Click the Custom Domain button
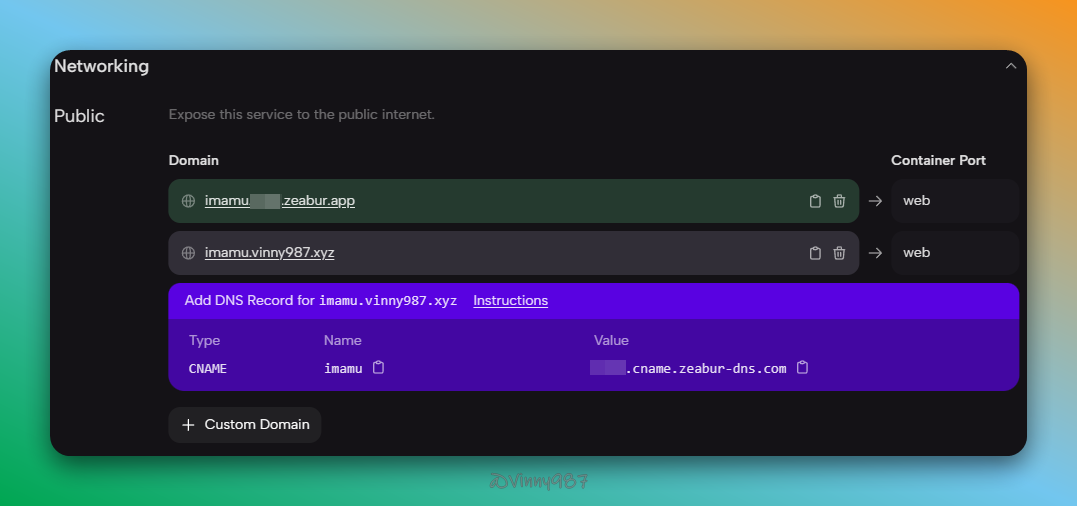The image size is (1077, 506). tap(245, 424)
